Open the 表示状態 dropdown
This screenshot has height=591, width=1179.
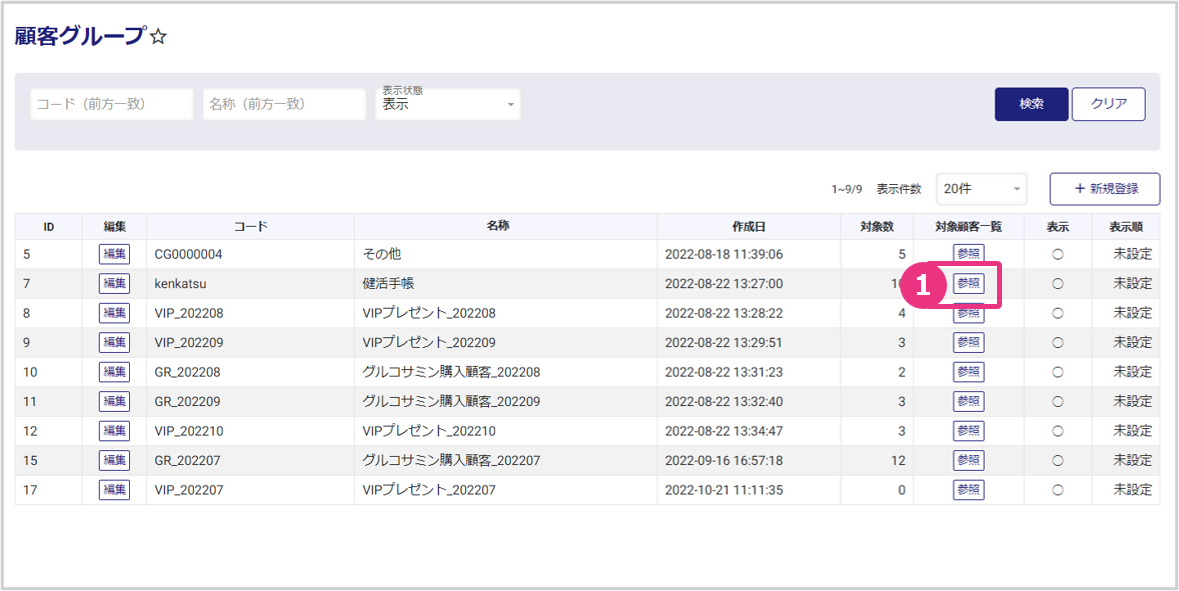click(447, 104)
